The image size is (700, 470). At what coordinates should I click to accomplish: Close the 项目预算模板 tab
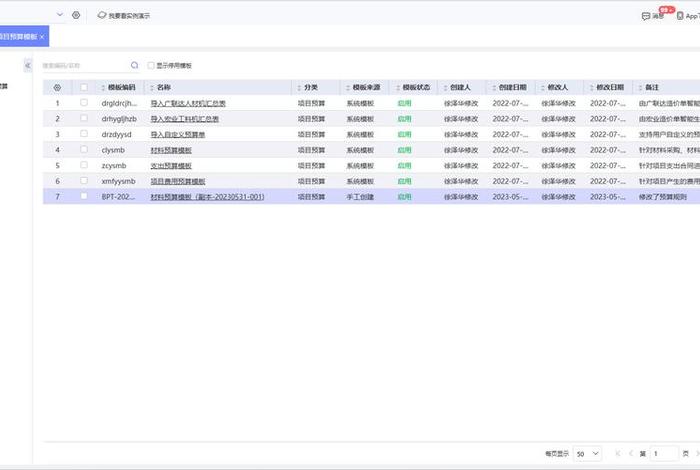pyautogui.click(x=42, y=37)
